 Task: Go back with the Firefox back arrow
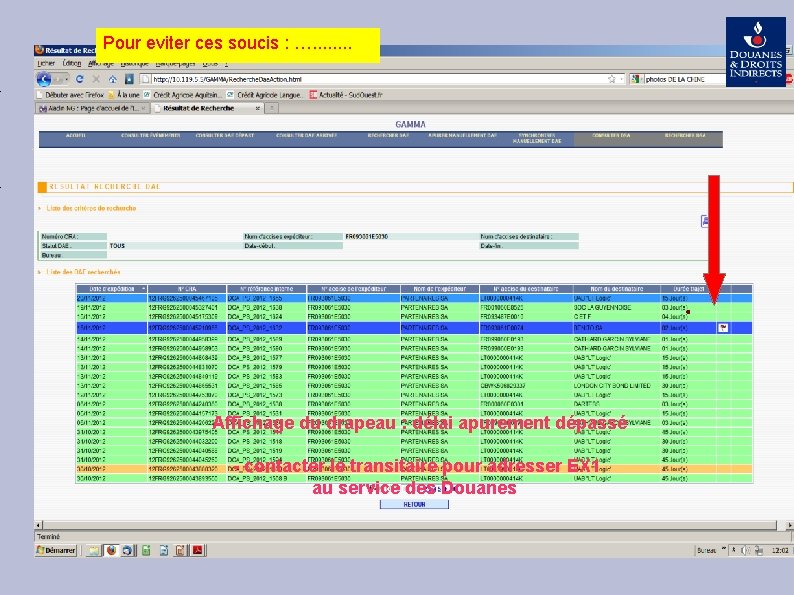point(44,79)
